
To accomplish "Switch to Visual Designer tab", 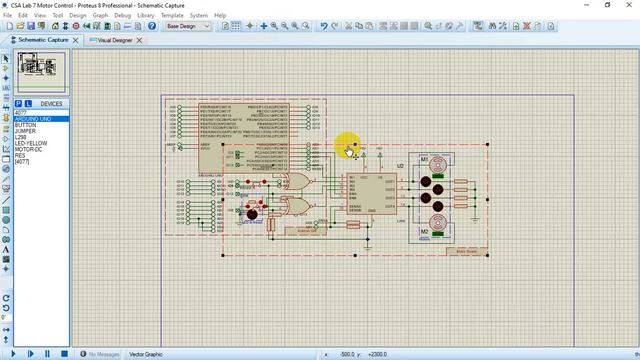I will [115, 40].
